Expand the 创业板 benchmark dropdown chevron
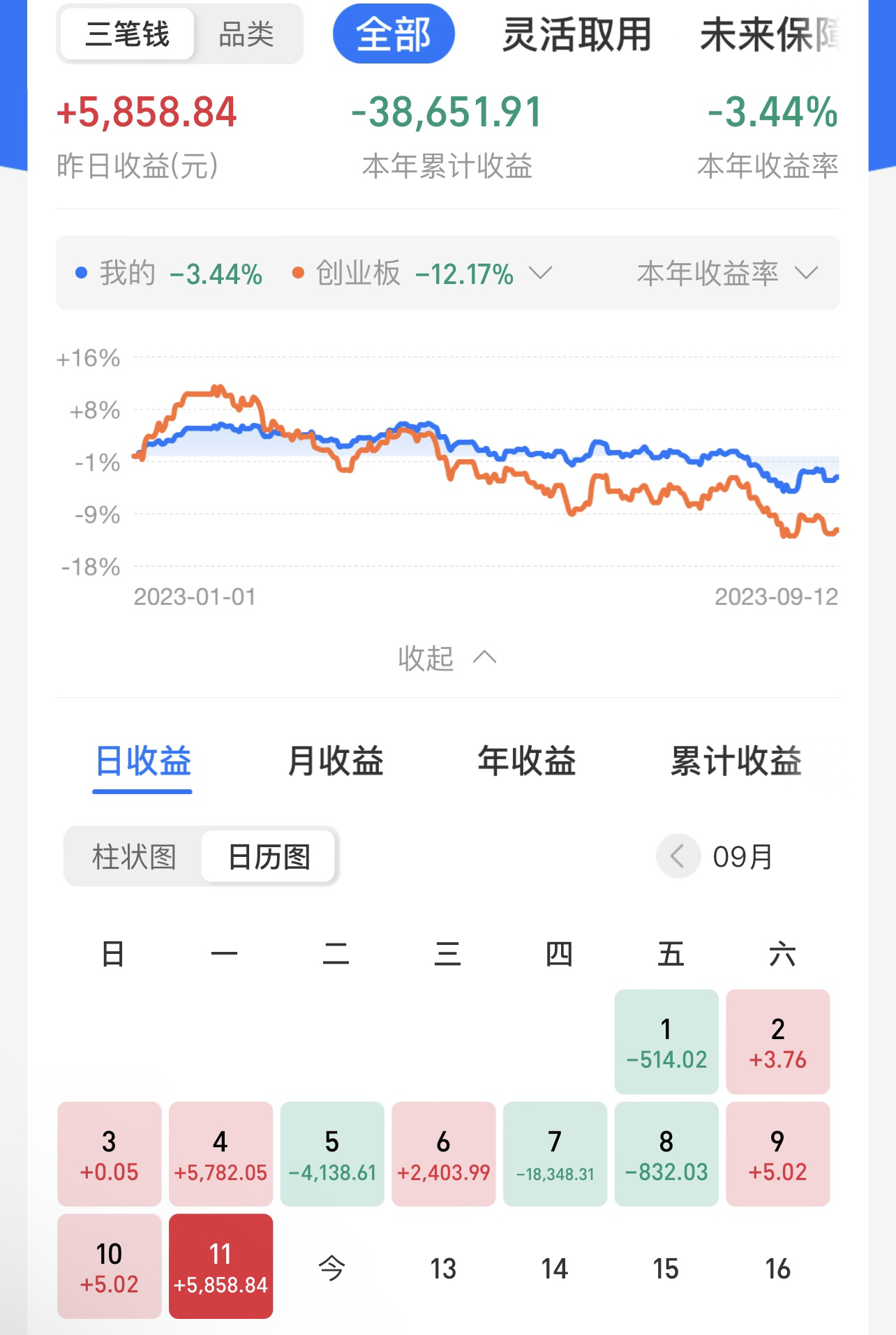Screen dimensions: 896x1335 click(540, 272)
